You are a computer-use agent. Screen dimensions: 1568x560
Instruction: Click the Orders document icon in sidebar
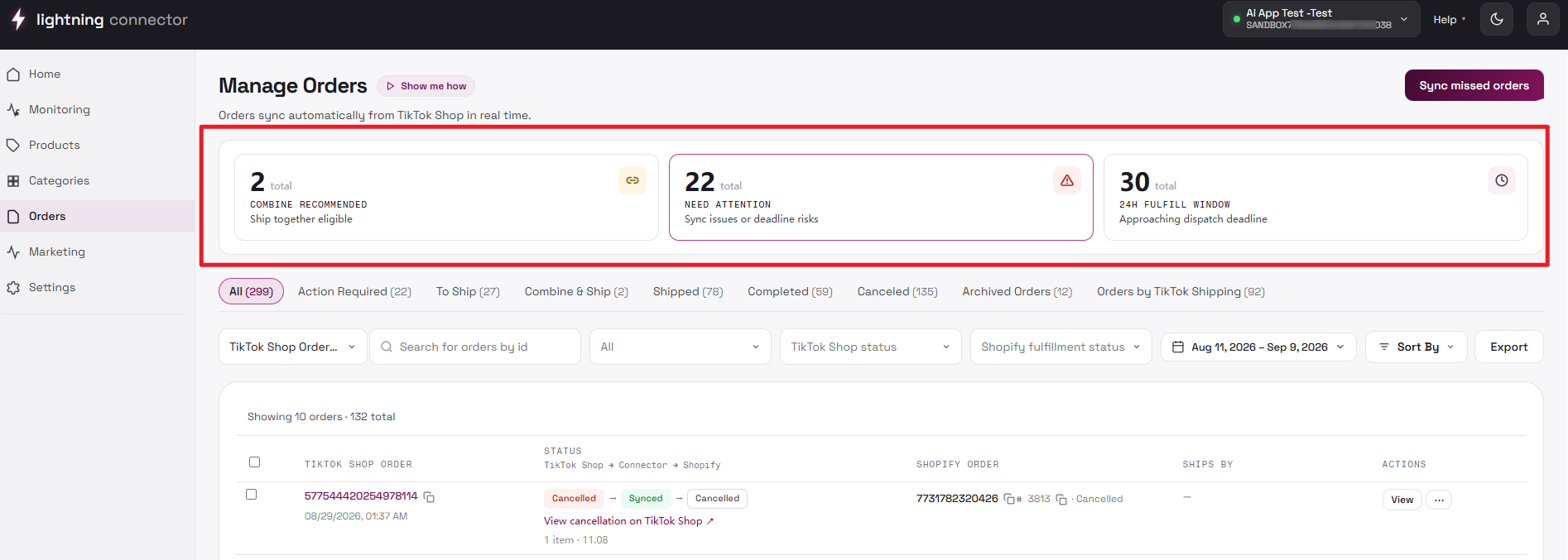(x=13, y=217)
